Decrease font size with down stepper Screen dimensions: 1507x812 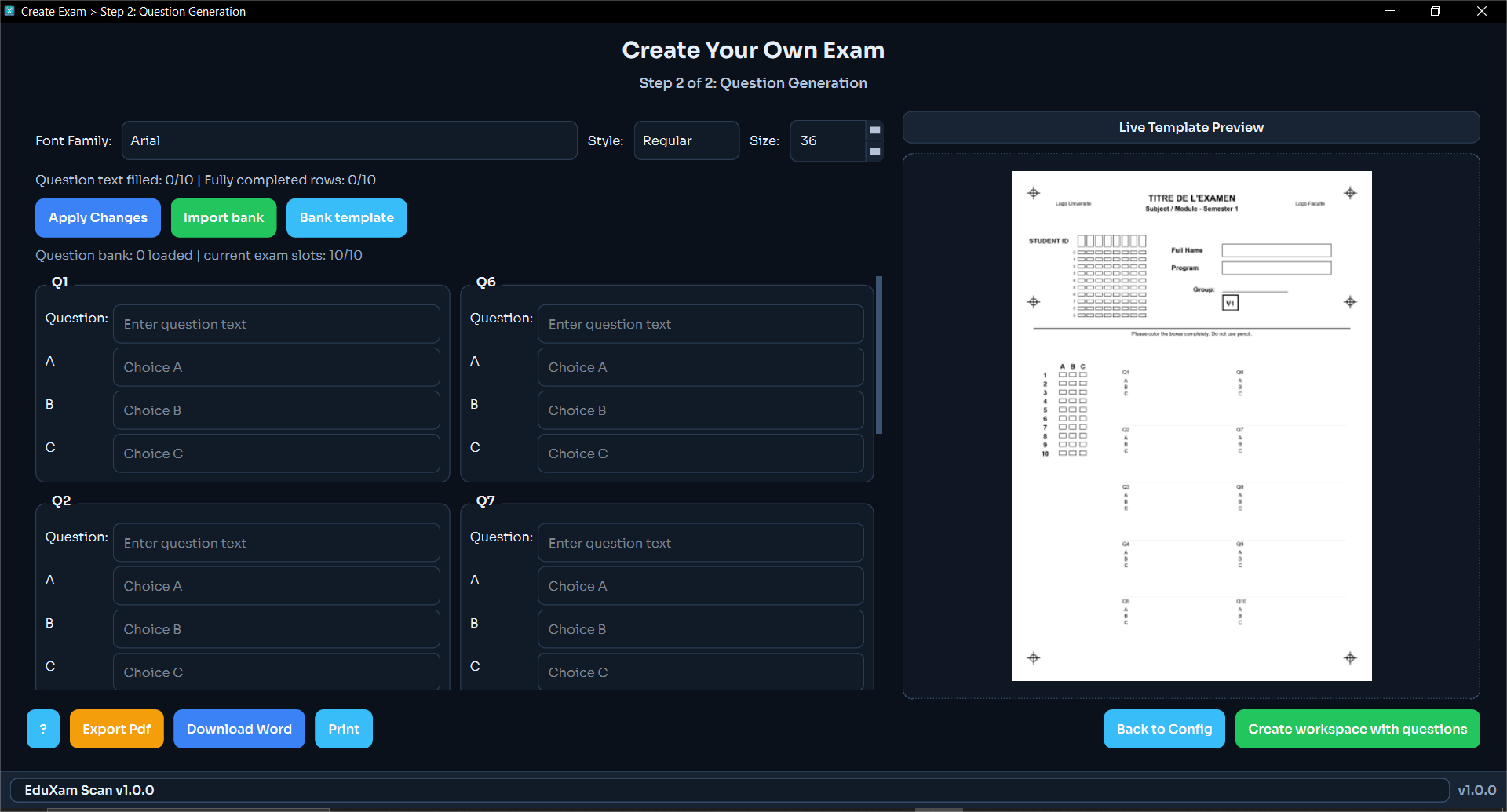[x=875, y=151]
